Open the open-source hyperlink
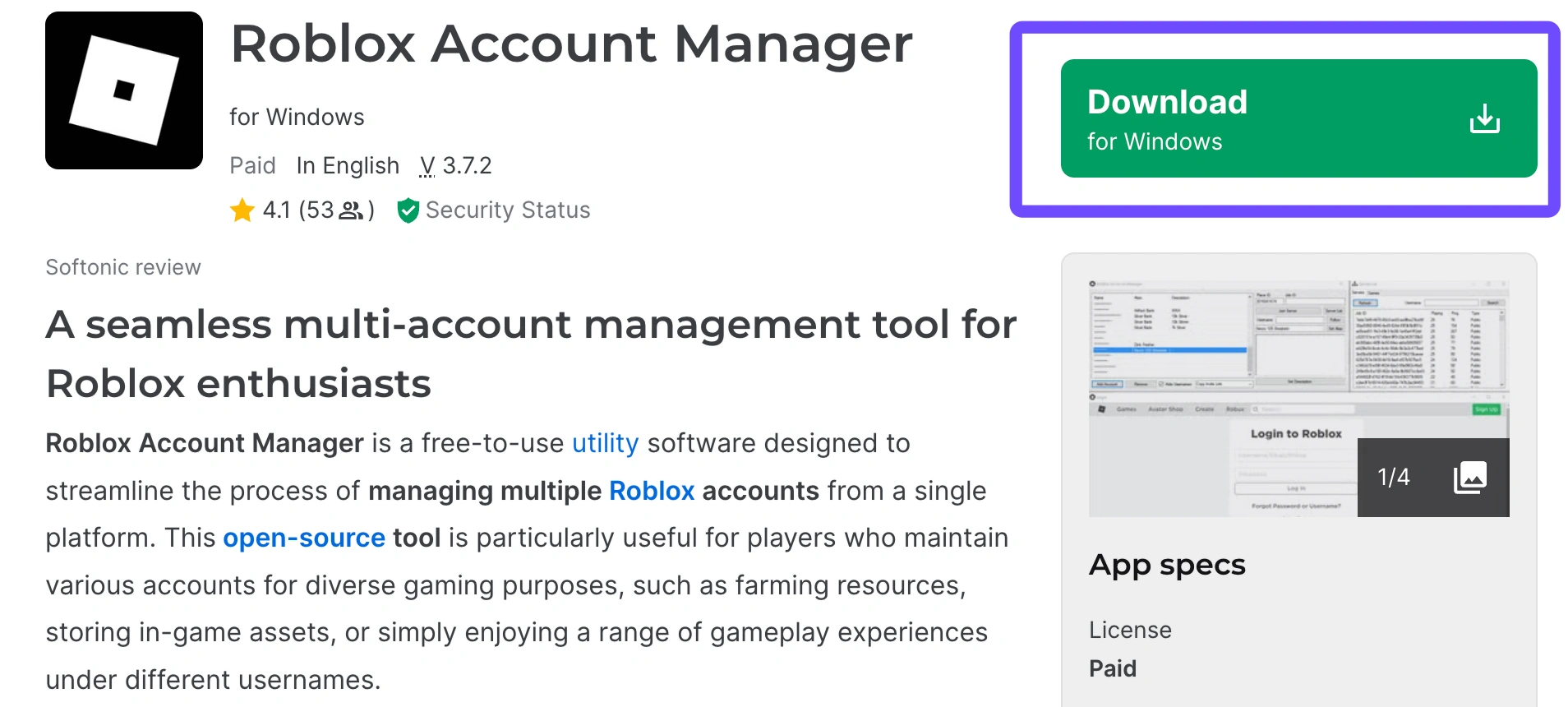The image size is (1568, 707). click(x=304, y=538)
